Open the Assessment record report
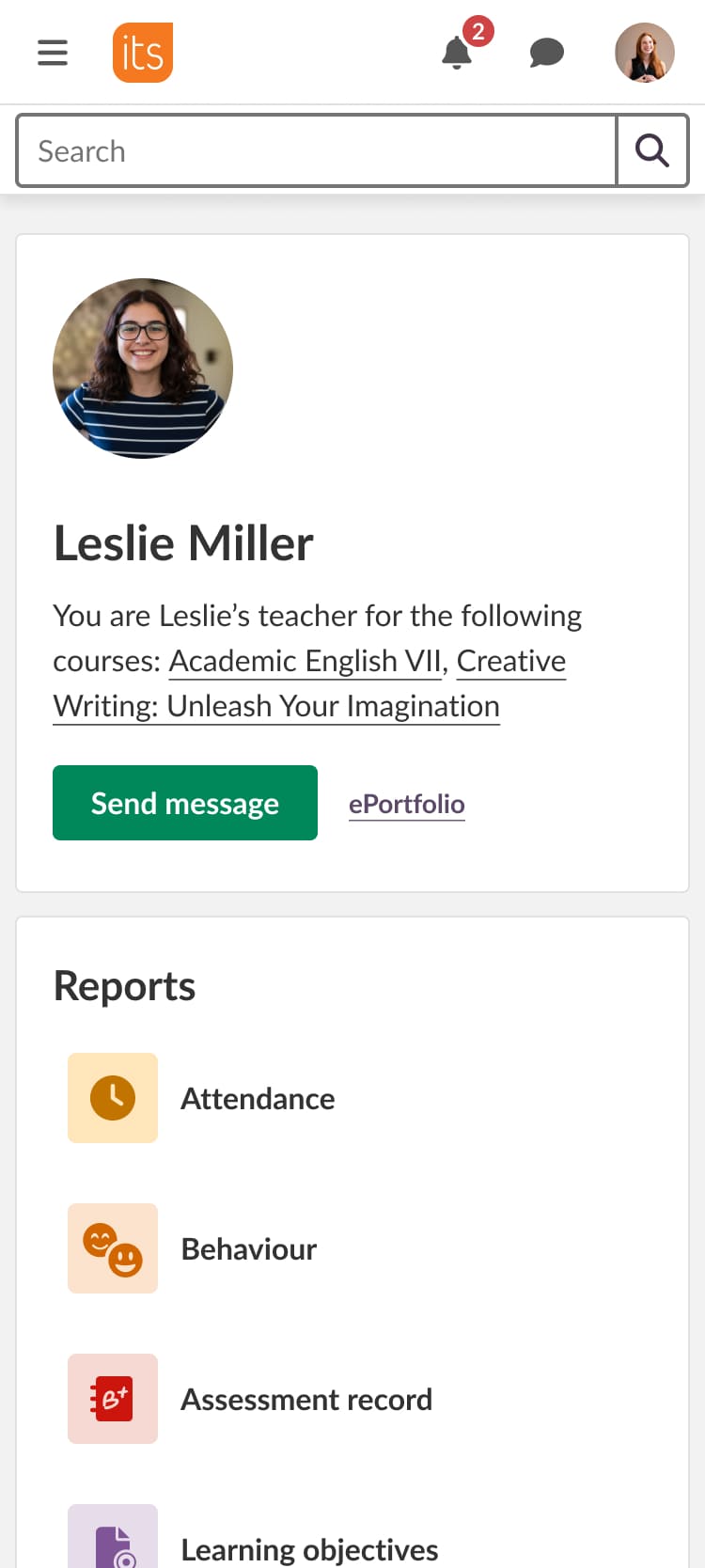The image size is (705, 1568). [306, 1400]
